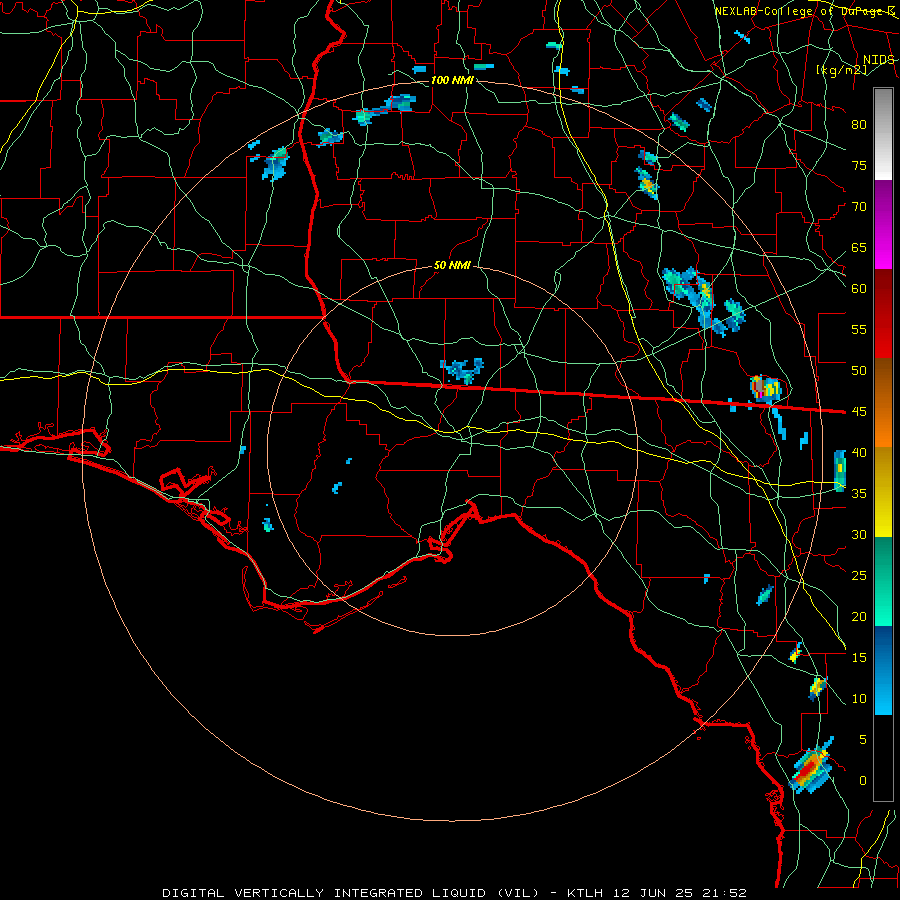Click the 30 value on the VIL scale
900x900 pixels.
pyautogui.click(x=859, y=534)
